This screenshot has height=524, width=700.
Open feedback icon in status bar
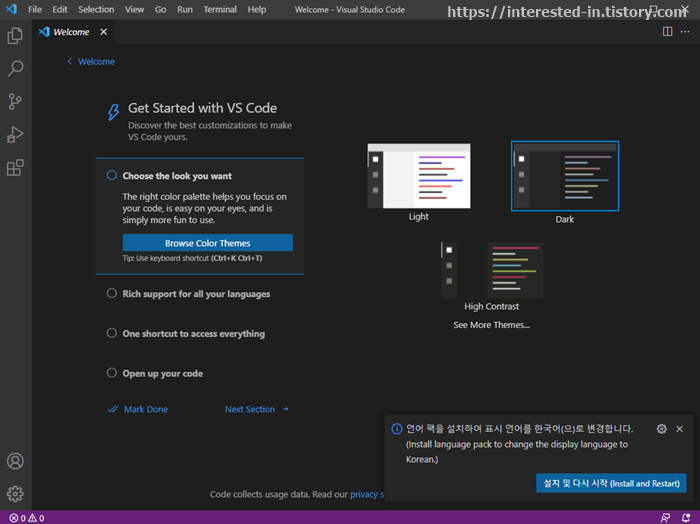coord(665,518)
